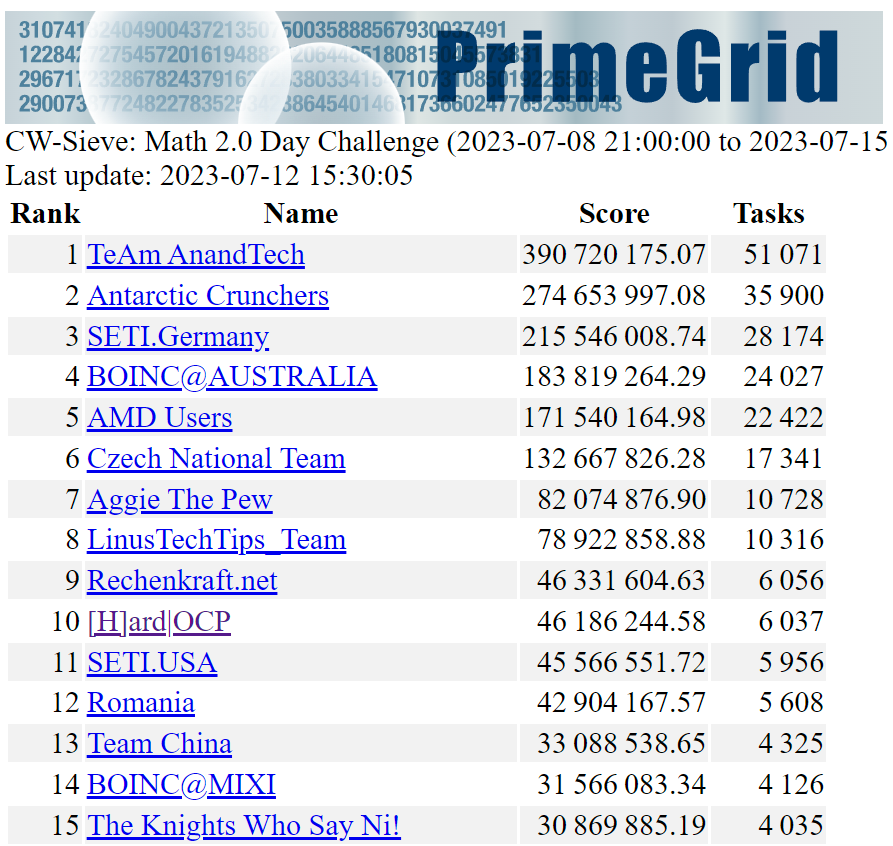Click tasks count 17 341
Screen dimensions: 893x846
click(784, 459)
